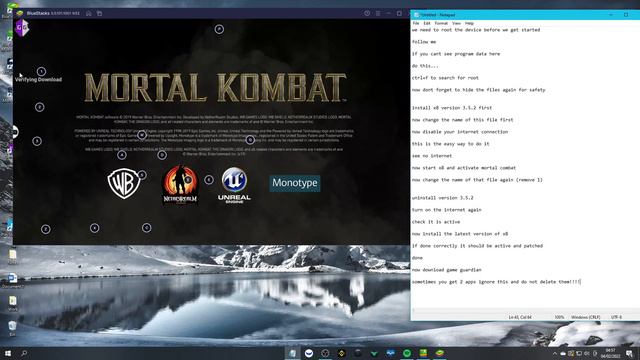Open taskbar search magnifier
This screenshot has height=360, width=640.
click(24, 353)
